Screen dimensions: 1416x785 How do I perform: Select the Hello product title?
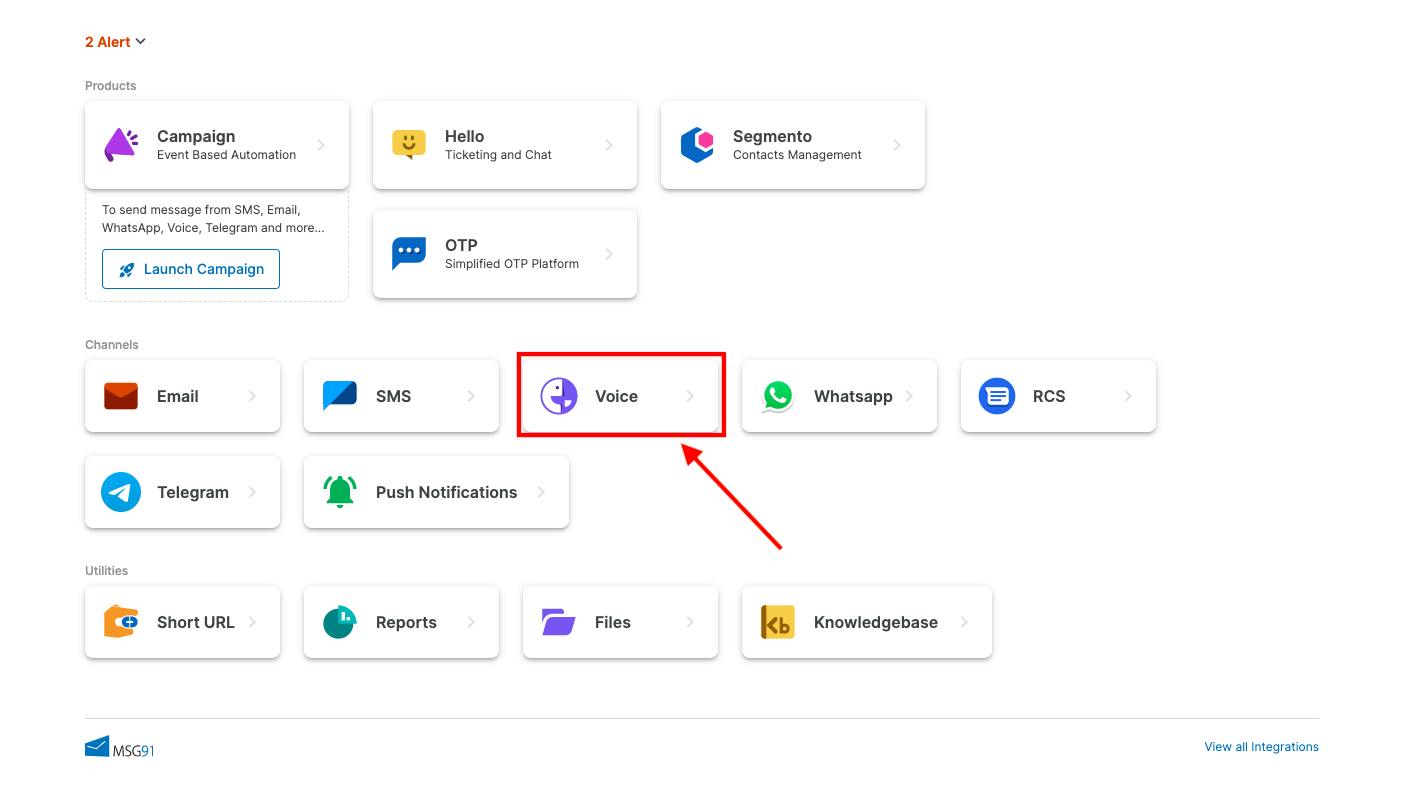[464, 136]
